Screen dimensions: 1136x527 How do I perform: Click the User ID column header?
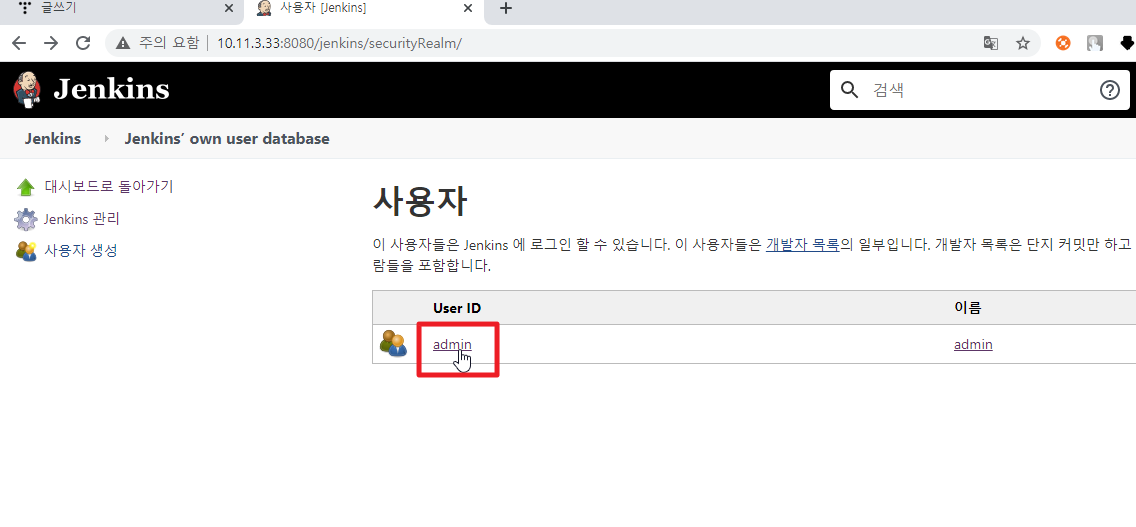pyautogui.click(x=457, y=308)
